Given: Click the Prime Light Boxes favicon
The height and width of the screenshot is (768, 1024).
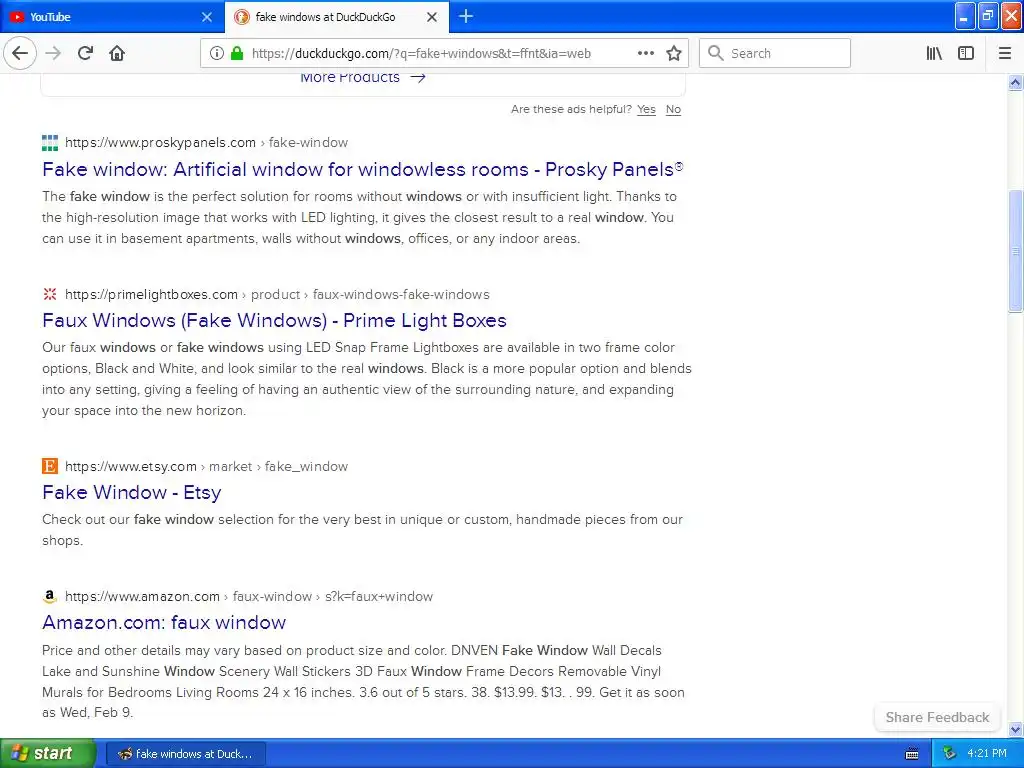Looking at the screenshot, I should point(50,294).
